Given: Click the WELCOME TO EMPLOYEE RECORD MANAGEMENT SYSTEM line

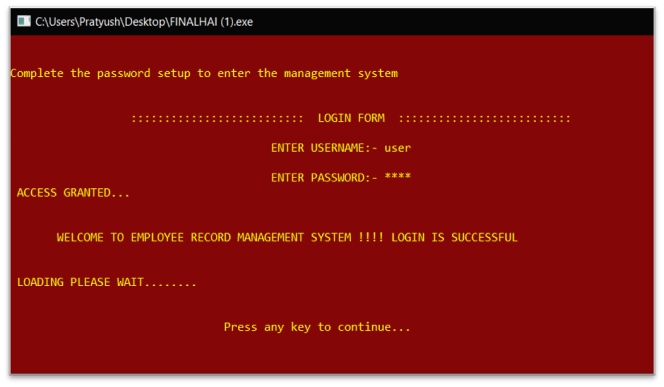Looking at the screenshot, I should pos(287,237).
